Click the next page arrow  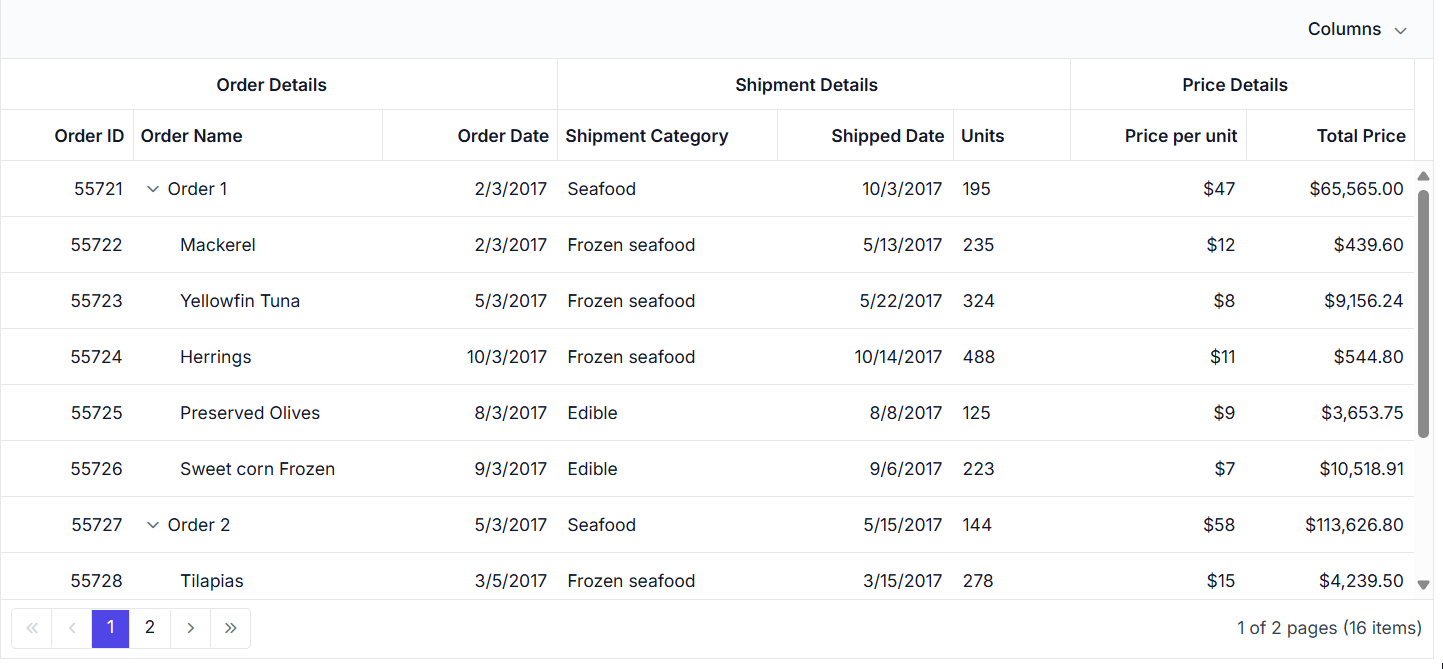(x=190, y=628)
